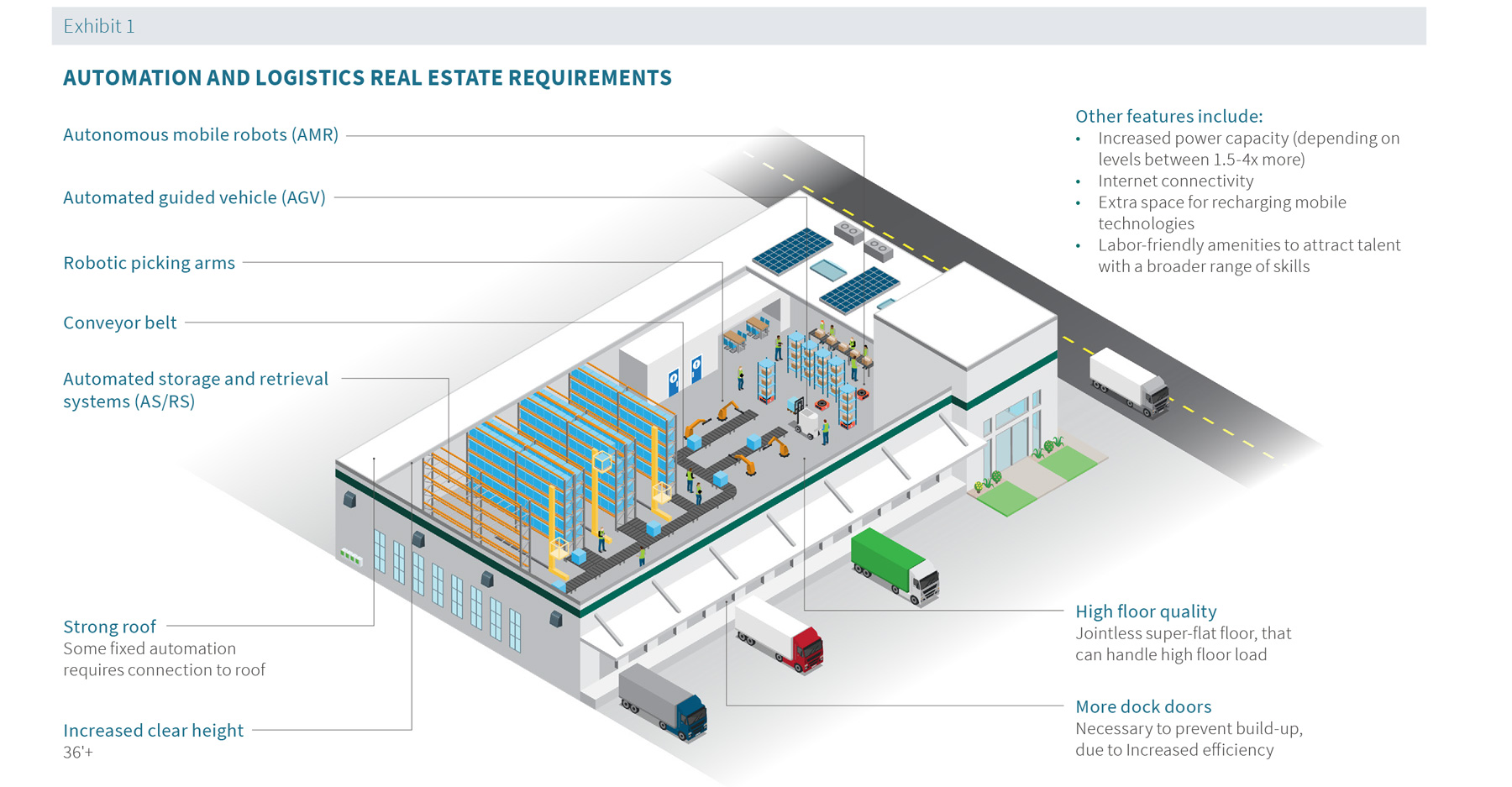Click the gray truck with the blue cab
This screenshot has height=787, width=1512.
point(663,702)
